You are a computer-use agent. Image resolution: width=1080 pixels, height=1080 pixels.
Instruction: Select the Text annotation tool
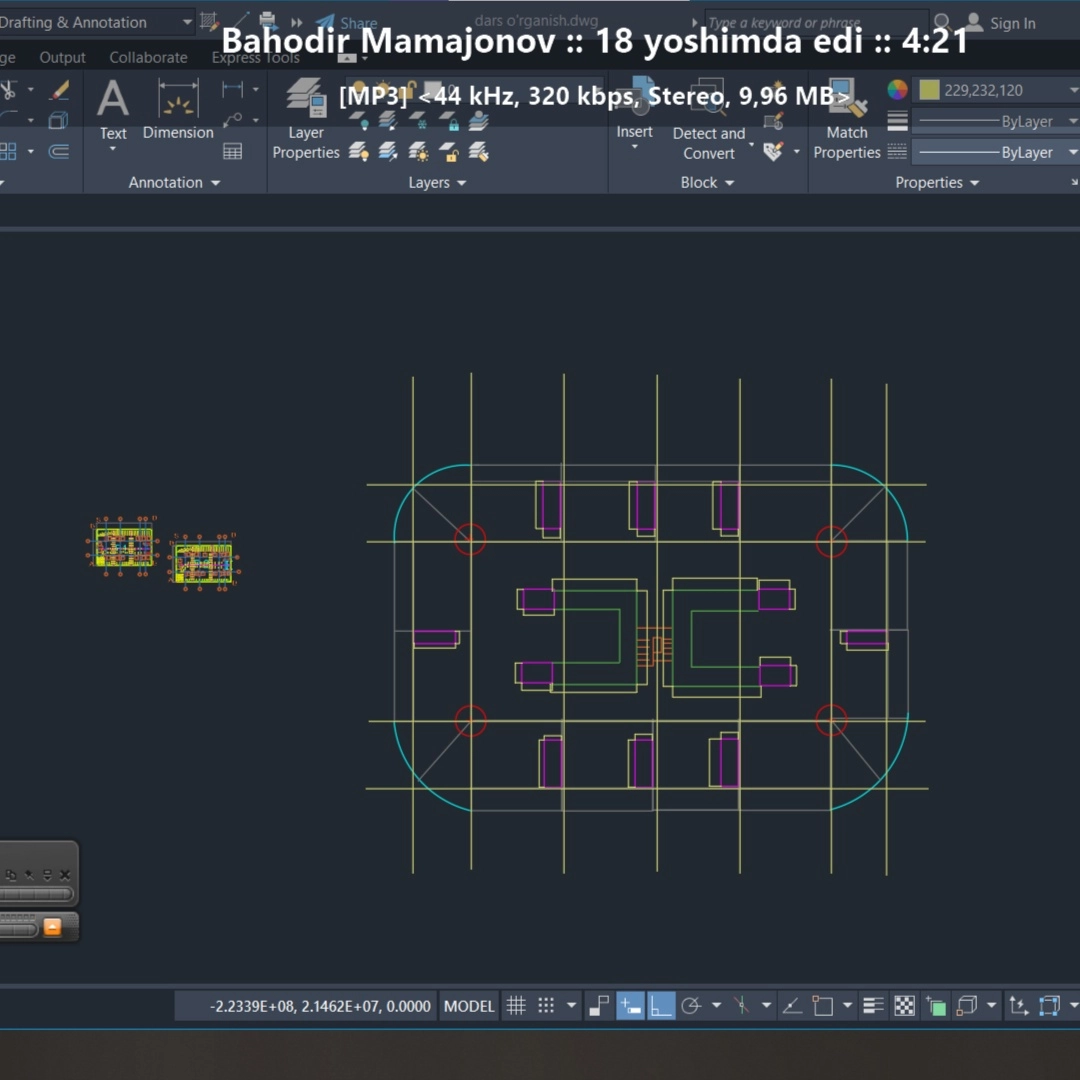(113, 110)
